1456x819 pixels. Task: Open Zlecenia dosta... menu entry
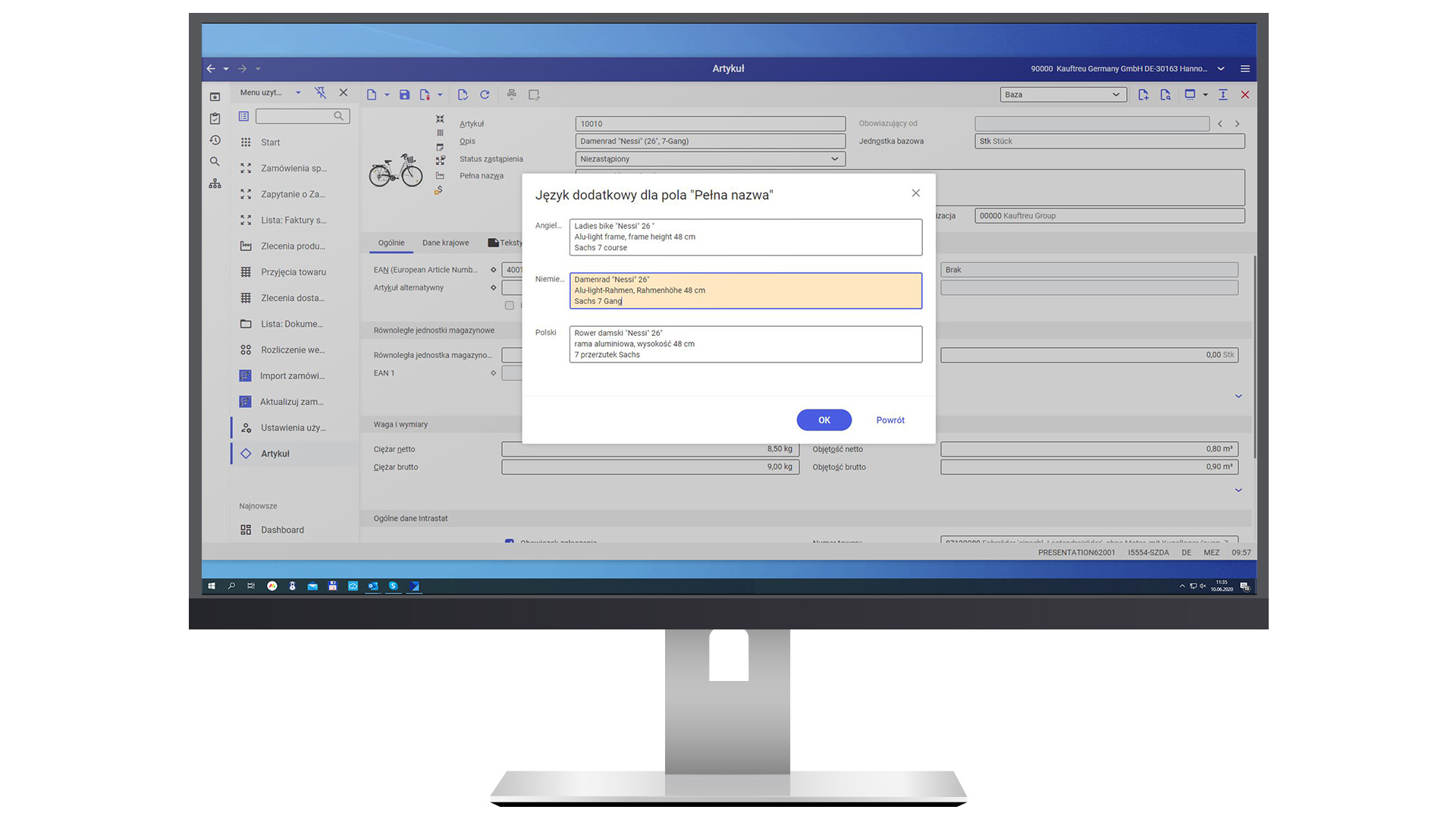coord(294,298)
